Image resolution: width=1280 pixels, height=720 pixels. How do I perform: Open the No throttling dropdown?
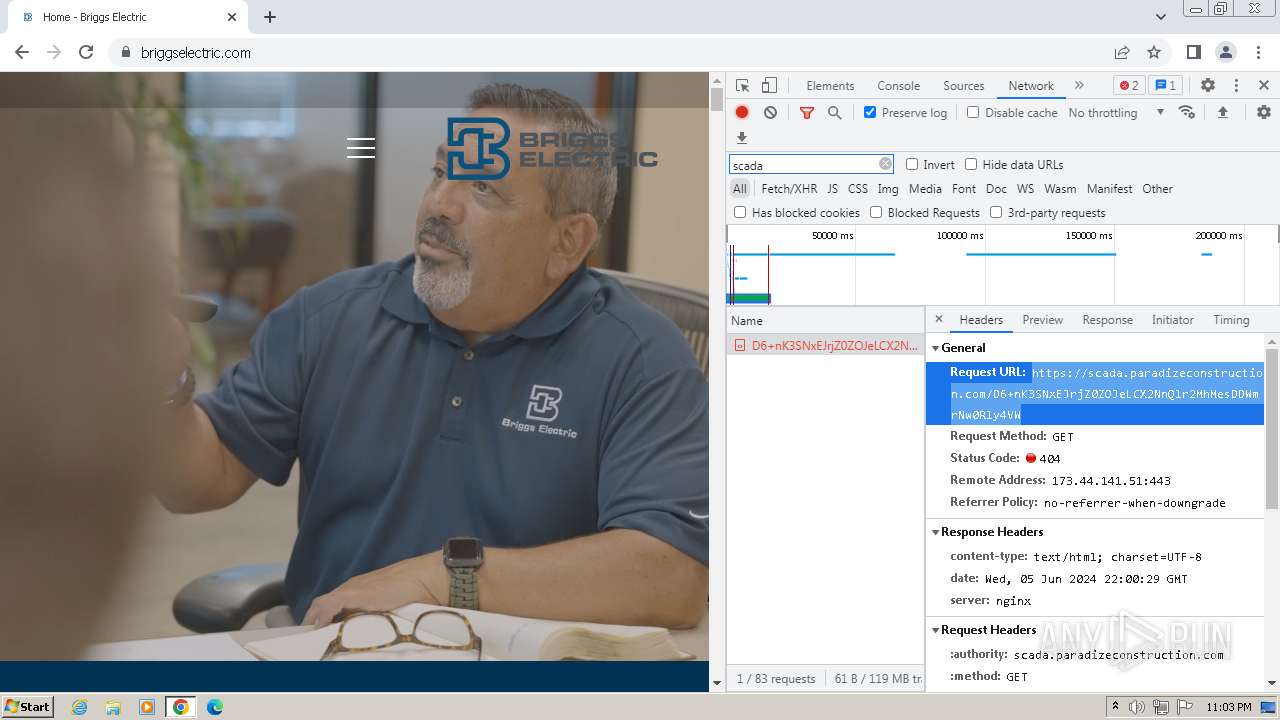tap(1115, 113)
